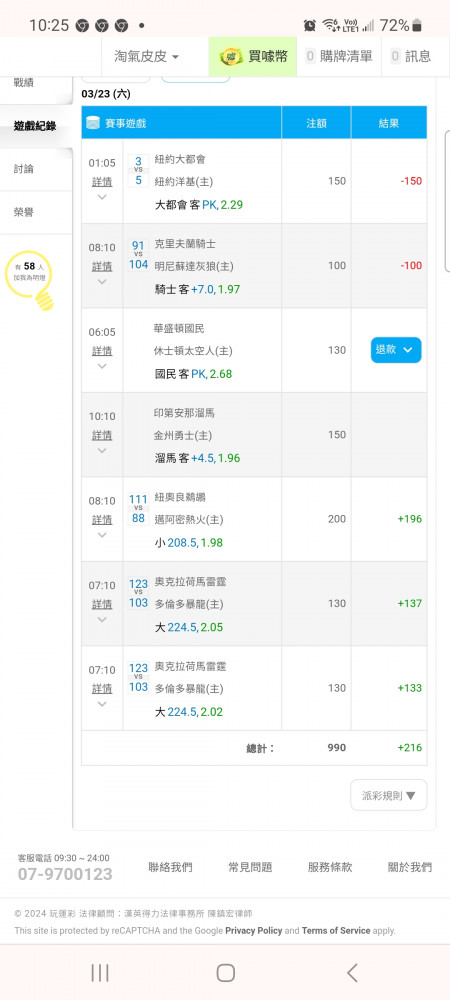
Task: Open 訊息 messages menu item
Action: point(411,57)
